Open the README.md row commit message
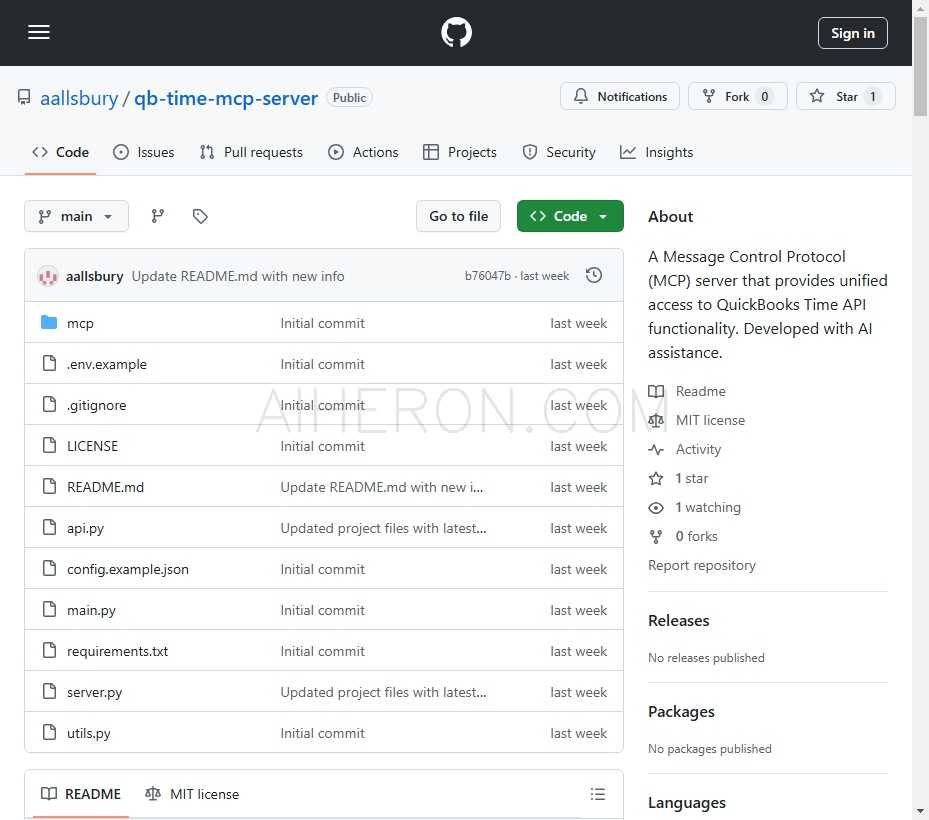Screen dimensions: 929x820 coord(382,487)
